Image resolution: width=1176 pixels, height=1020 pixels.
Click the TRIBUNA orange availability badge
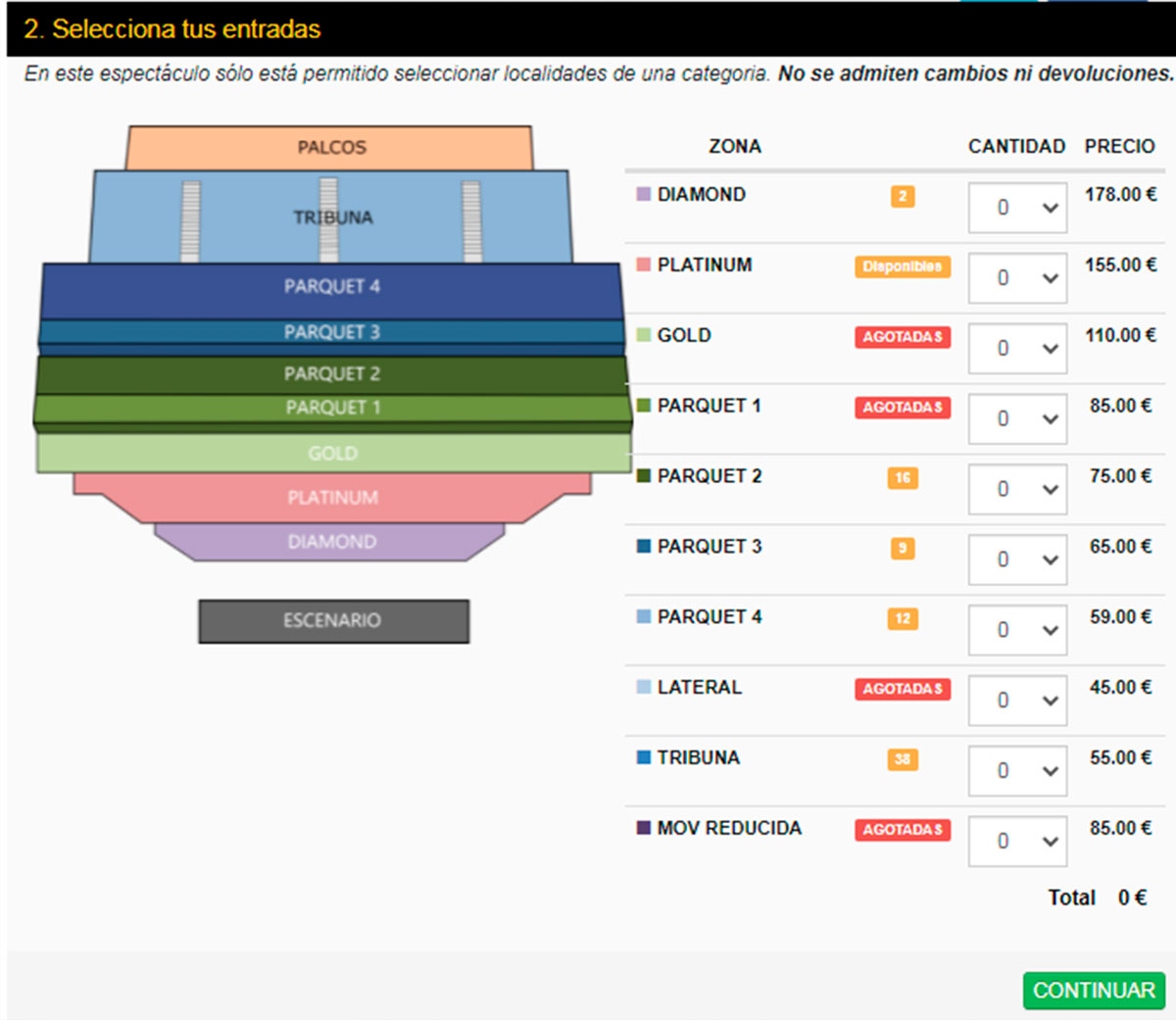point(903,759)
